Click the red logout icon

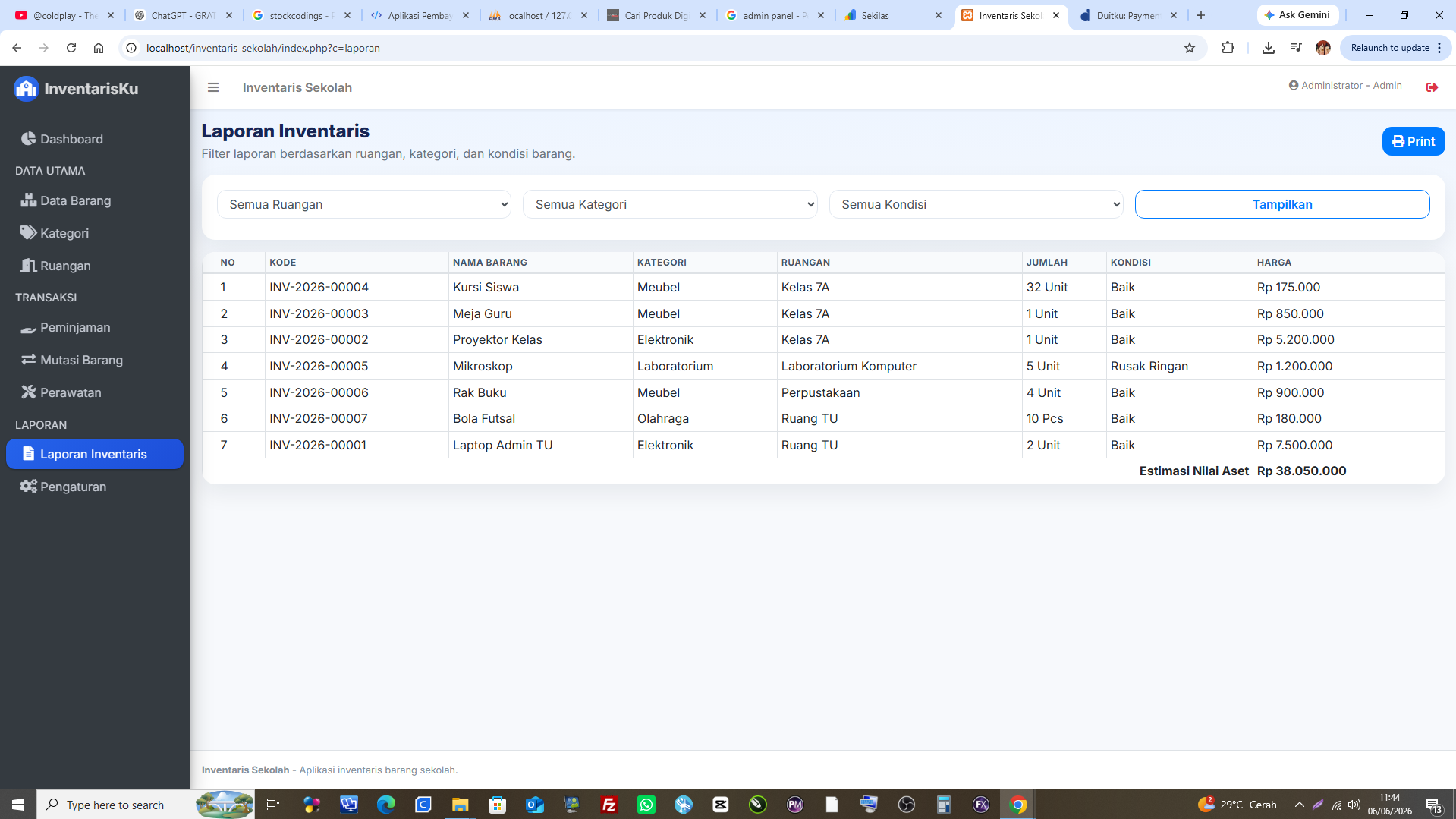(1432, 87)
